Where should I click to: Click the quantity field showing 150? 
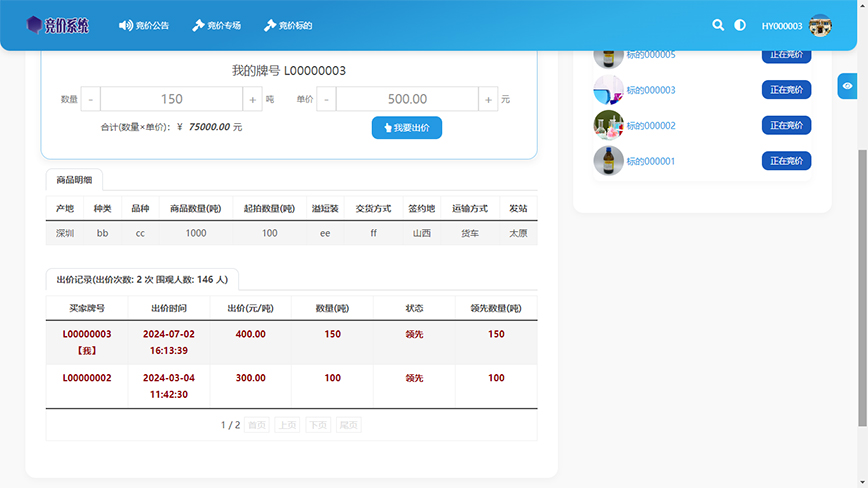(x=172, y=99)
